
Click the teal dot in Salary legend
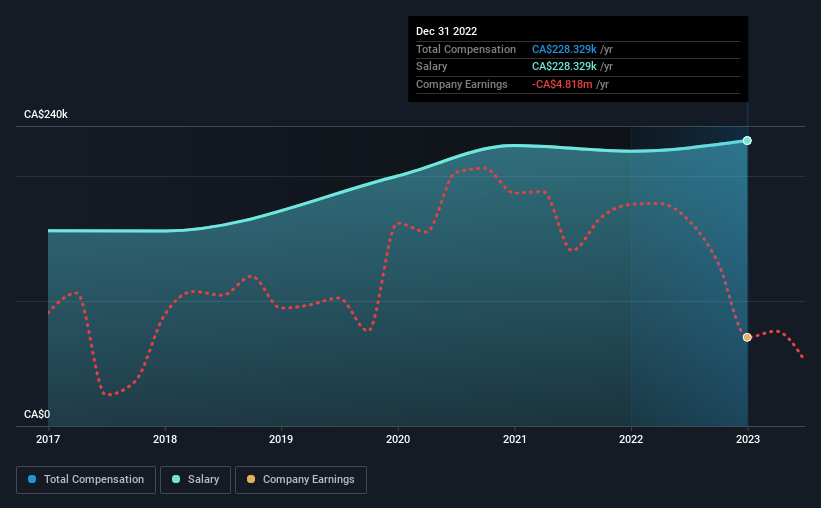[x=176, y=479]
